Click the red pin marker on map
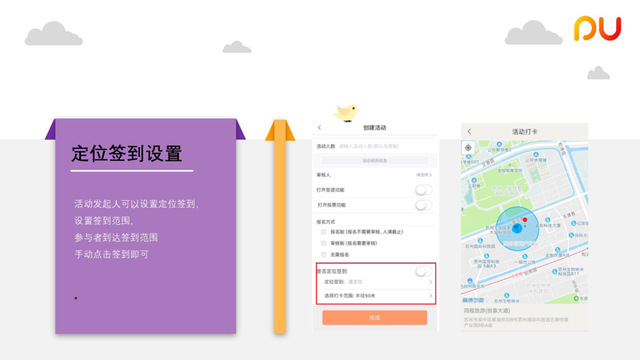 [x=525, y=220]
